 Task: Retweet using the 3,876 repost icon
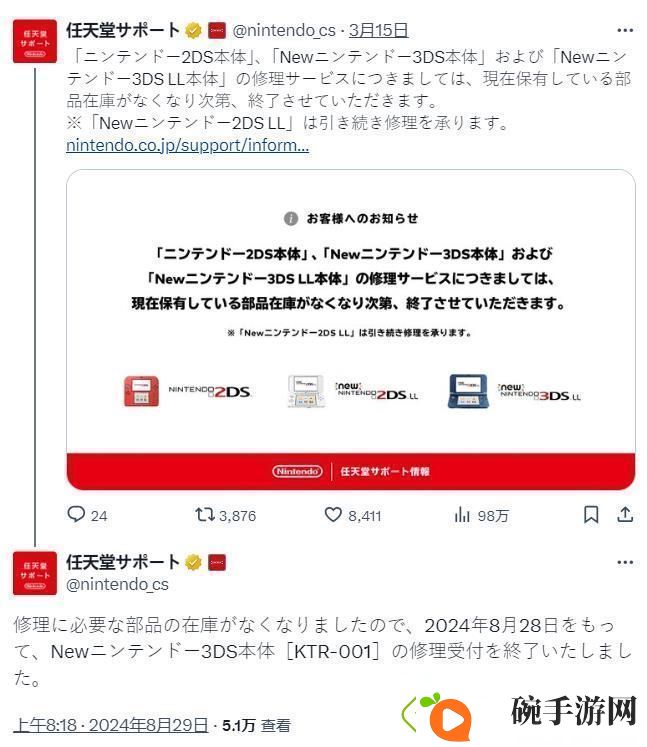tap(205, 515)
